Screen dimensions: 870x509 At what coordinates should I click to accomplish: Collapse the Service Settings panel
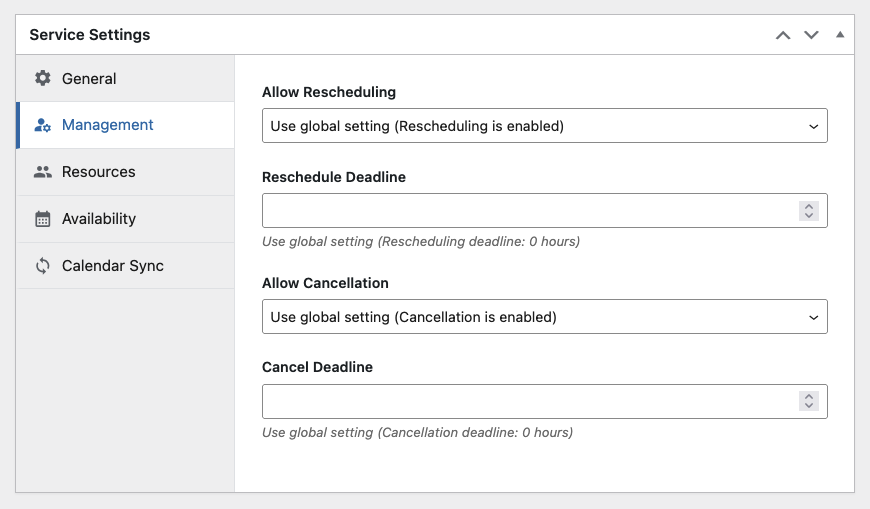click(x=840, y=34)
